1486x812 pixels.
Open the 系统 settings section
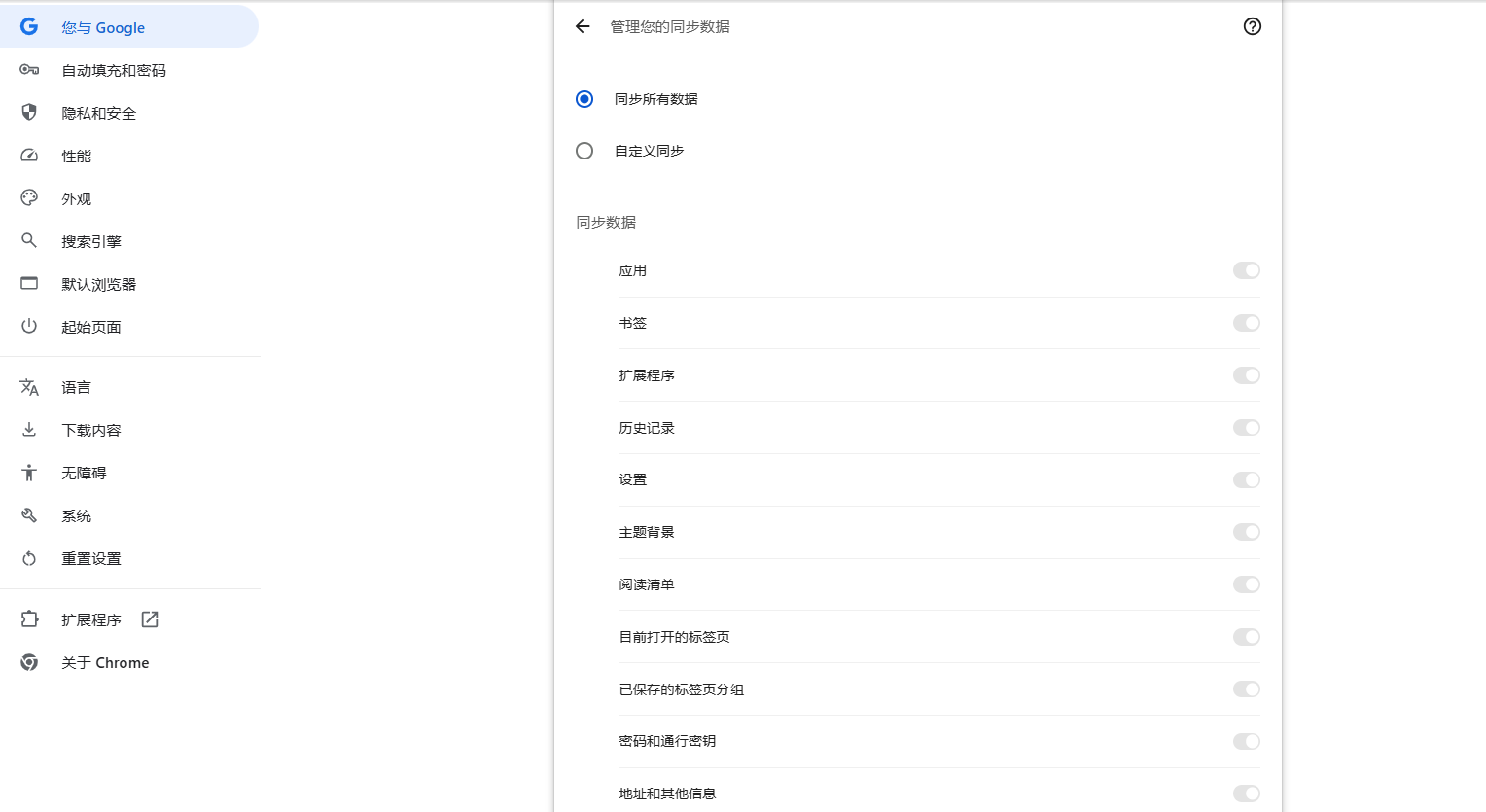click(x=129, y=515)
